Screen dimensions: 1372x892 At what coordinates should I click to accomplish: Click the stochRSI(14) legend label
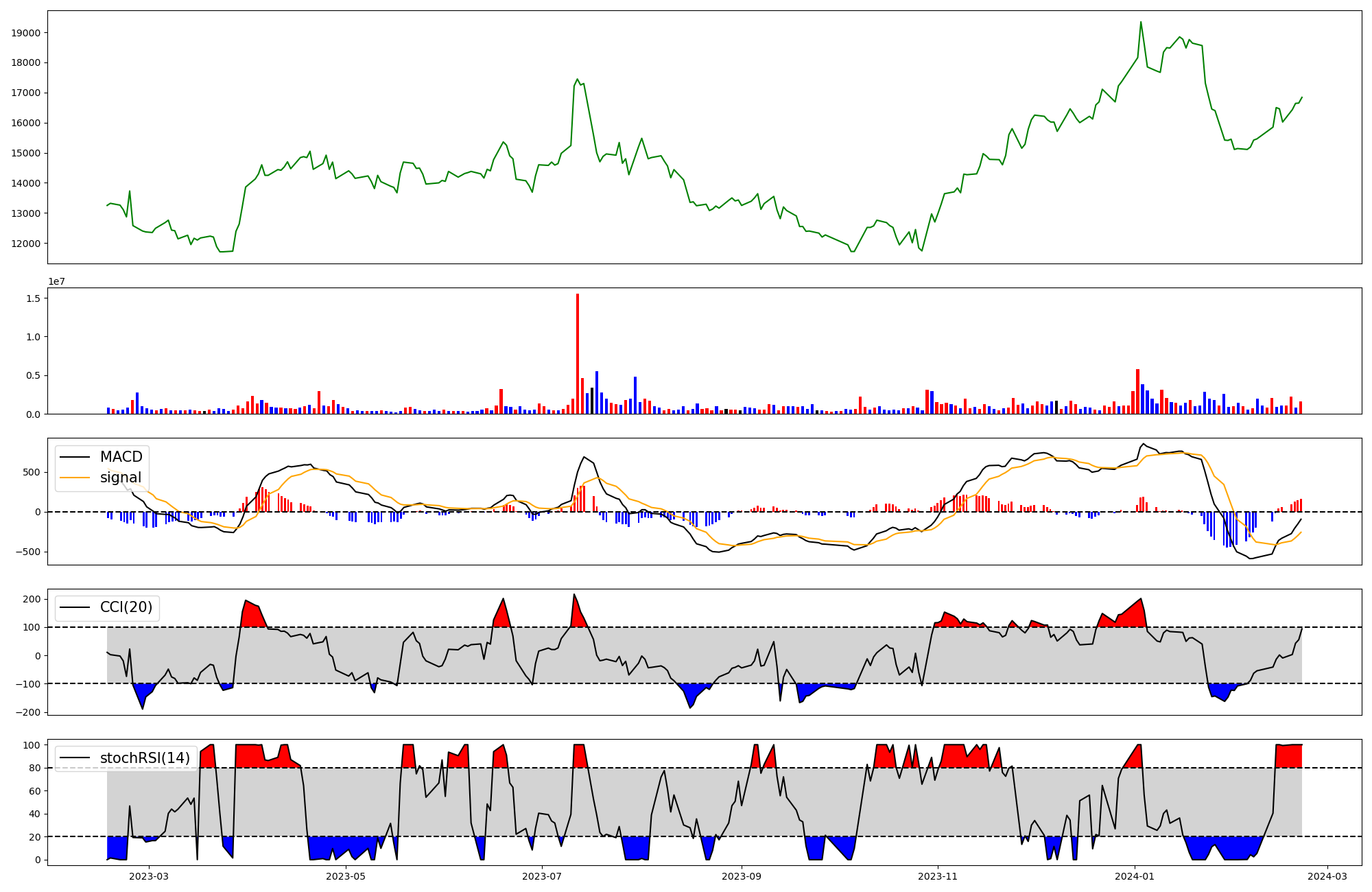click(145, 758)
